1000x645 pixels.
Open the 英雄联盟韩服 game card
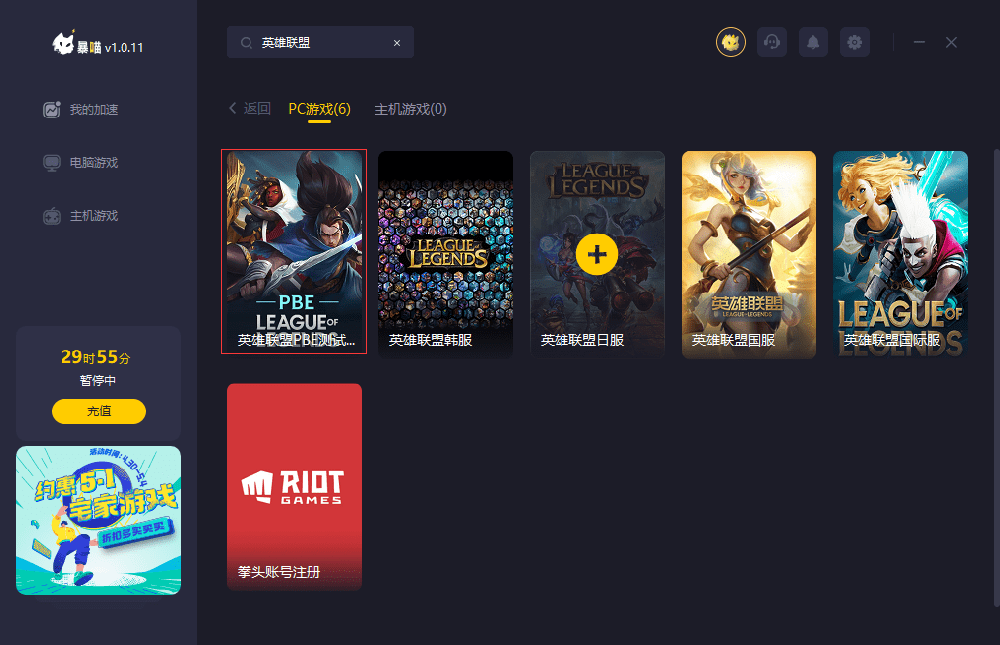445,254
